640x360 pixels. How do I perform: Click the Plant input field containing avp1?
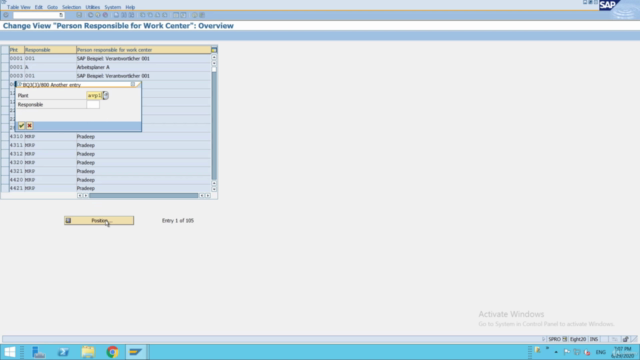[94, 96]
